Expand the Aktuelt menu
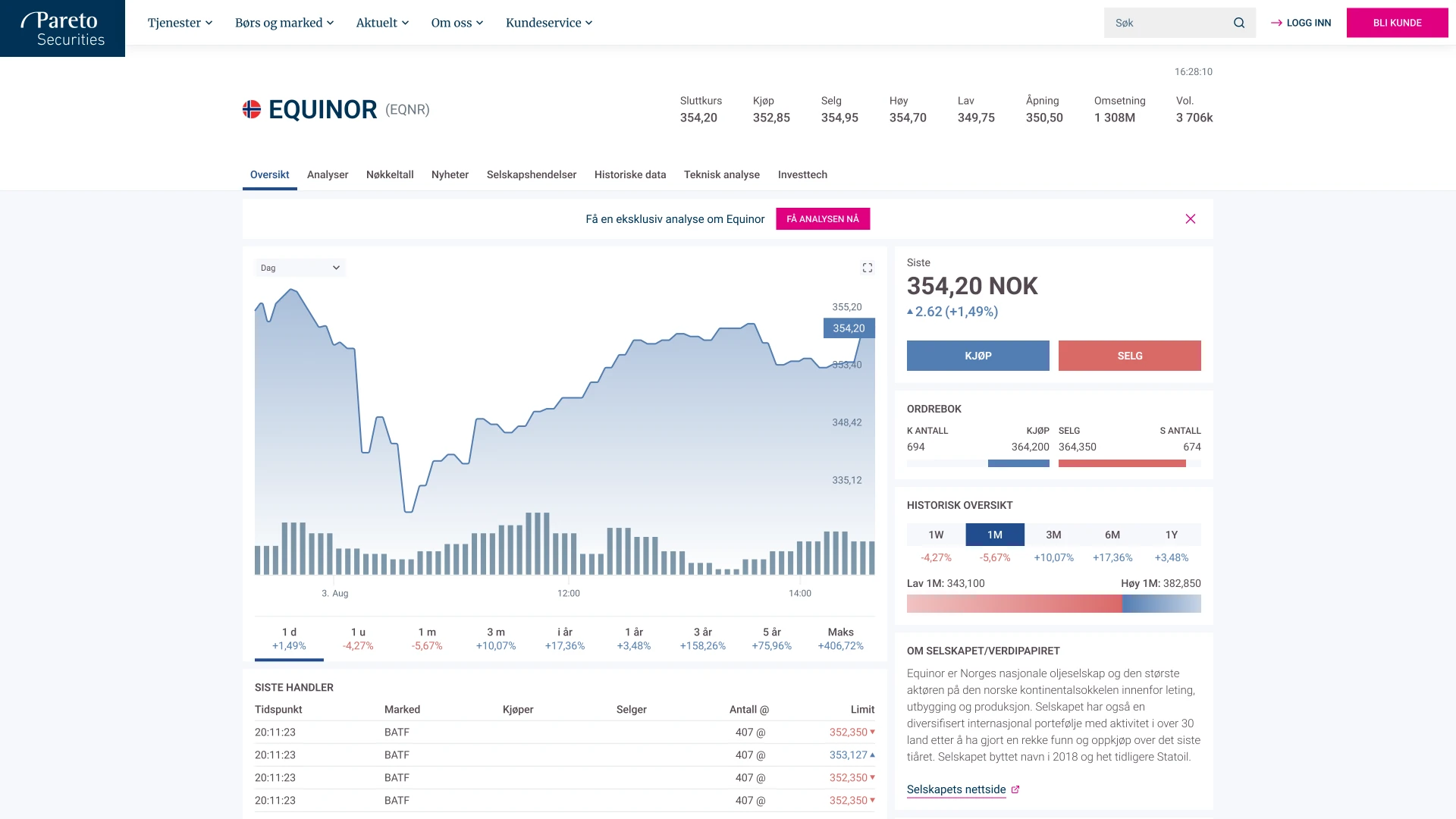The height and width of the screenshot is (819, 1456). 382,23
